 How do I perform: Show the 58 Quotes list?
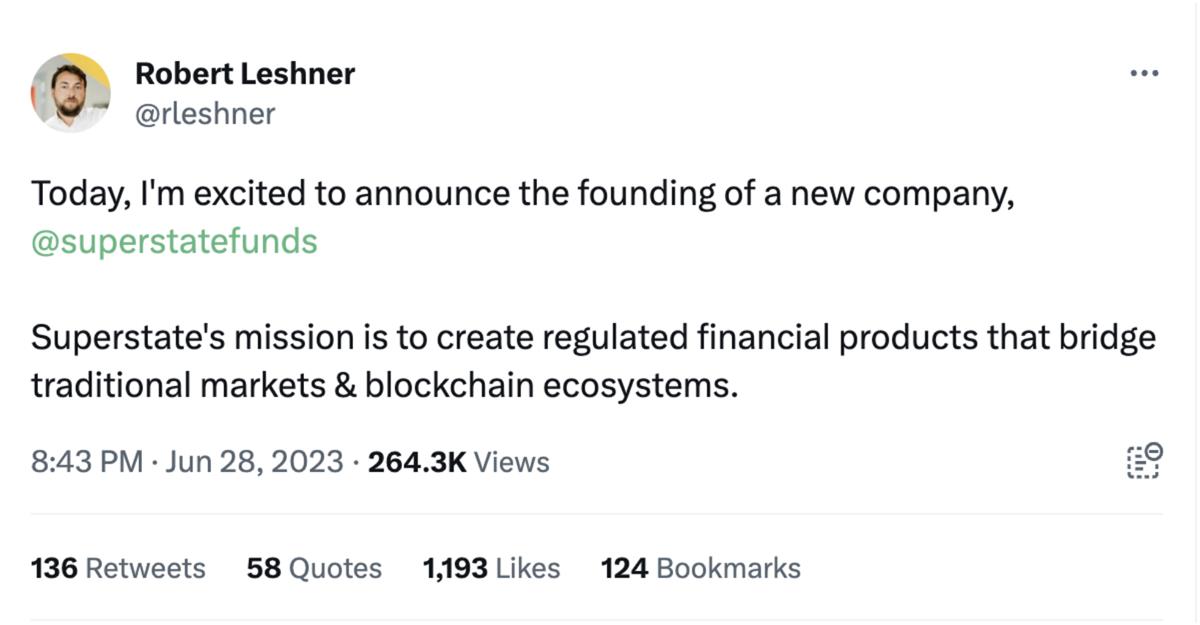click(314, 568)
